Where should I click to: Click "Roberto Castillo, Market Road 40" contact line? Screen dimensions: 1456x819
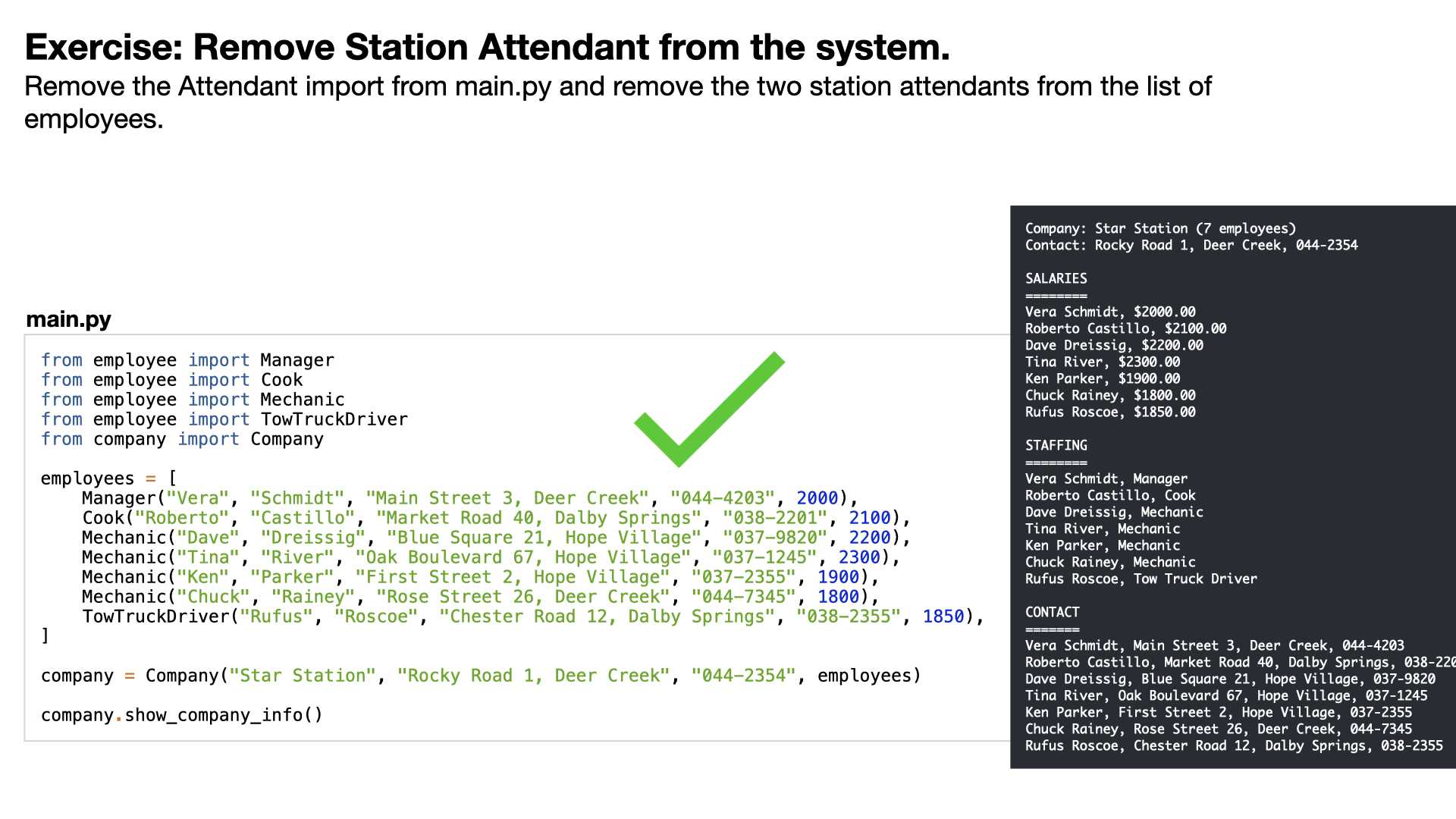1241,662
